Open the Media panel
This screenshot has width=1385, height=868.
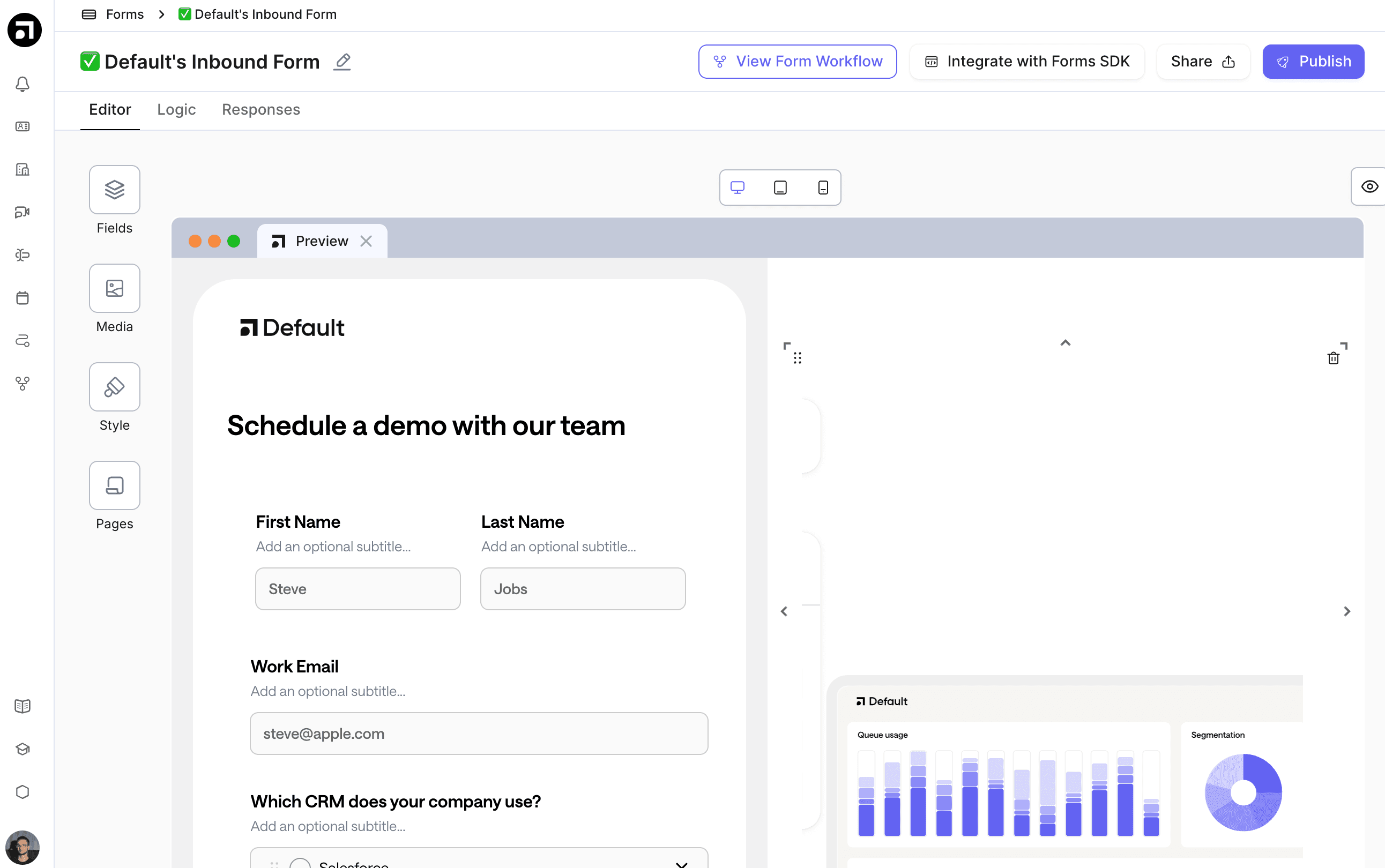(x=114, y=288)
